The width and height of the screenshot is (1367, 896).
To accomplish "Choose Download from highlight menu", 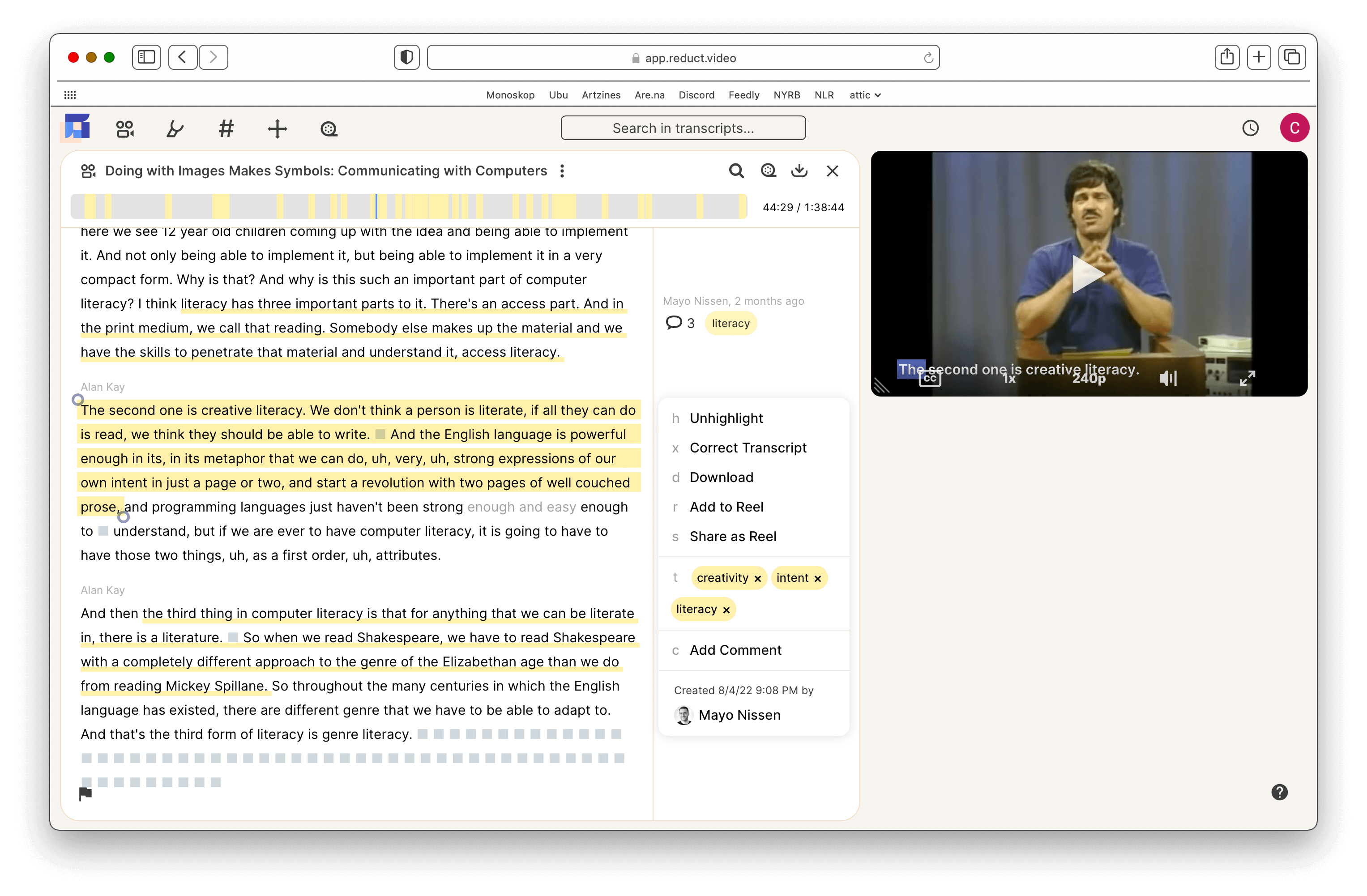I will point(754,477).
